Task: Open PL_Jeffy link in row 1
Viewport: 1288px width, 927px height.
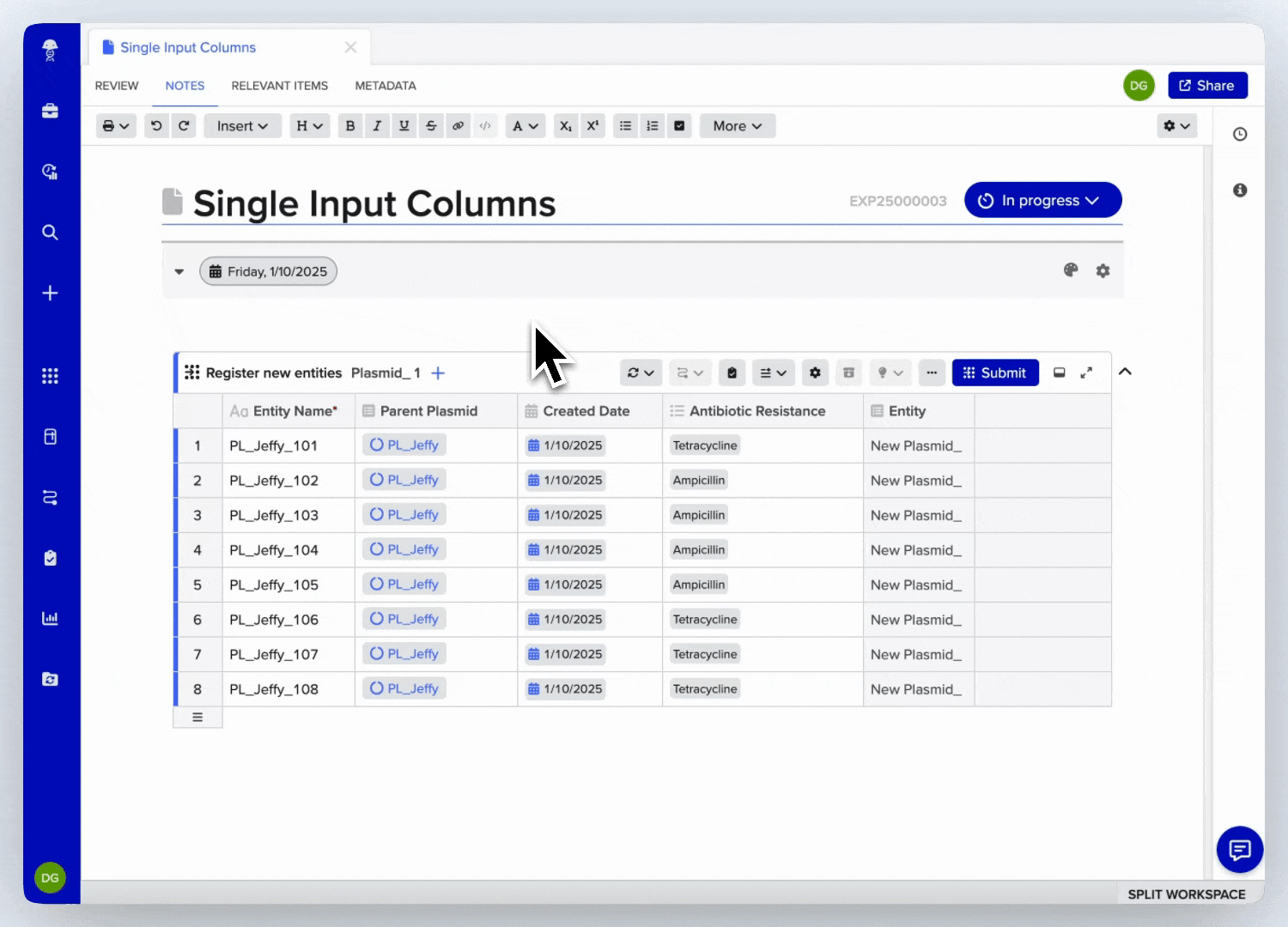Action: (x=404, y=445)
